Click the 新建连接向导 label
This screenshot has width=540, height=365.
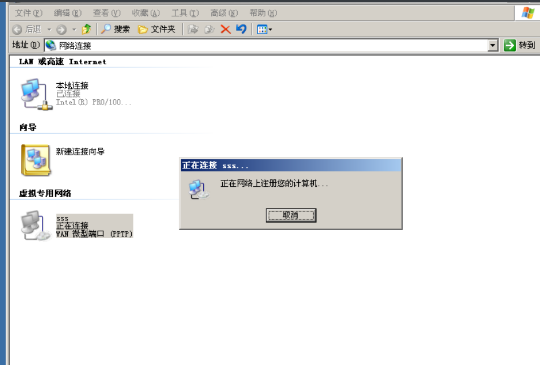[x=80, y=152]
